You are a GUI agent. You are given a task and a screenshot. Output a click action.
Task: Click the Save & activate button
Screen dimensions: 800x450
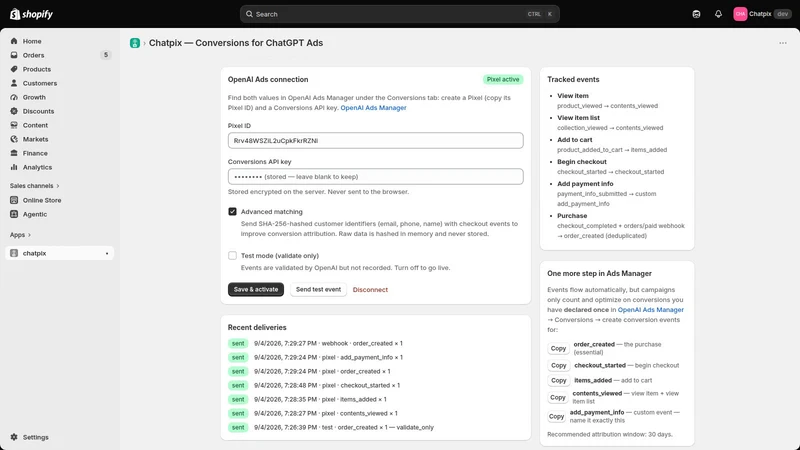(256, 289)
